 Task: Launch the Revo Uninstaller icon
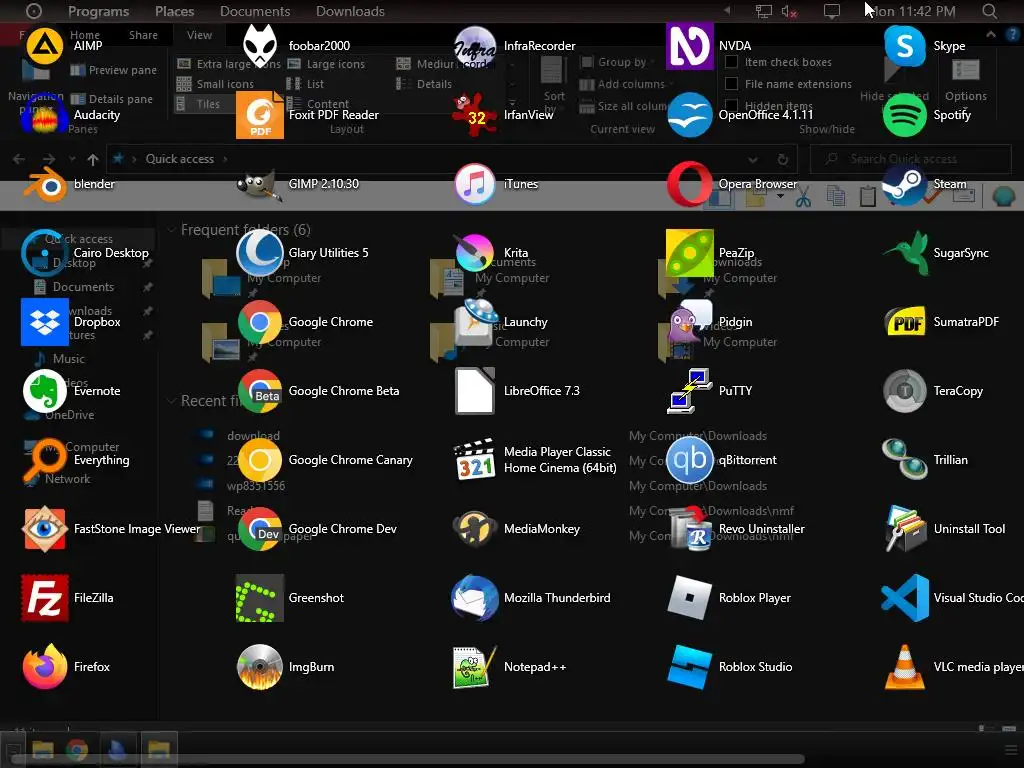(x=690, y=529)
